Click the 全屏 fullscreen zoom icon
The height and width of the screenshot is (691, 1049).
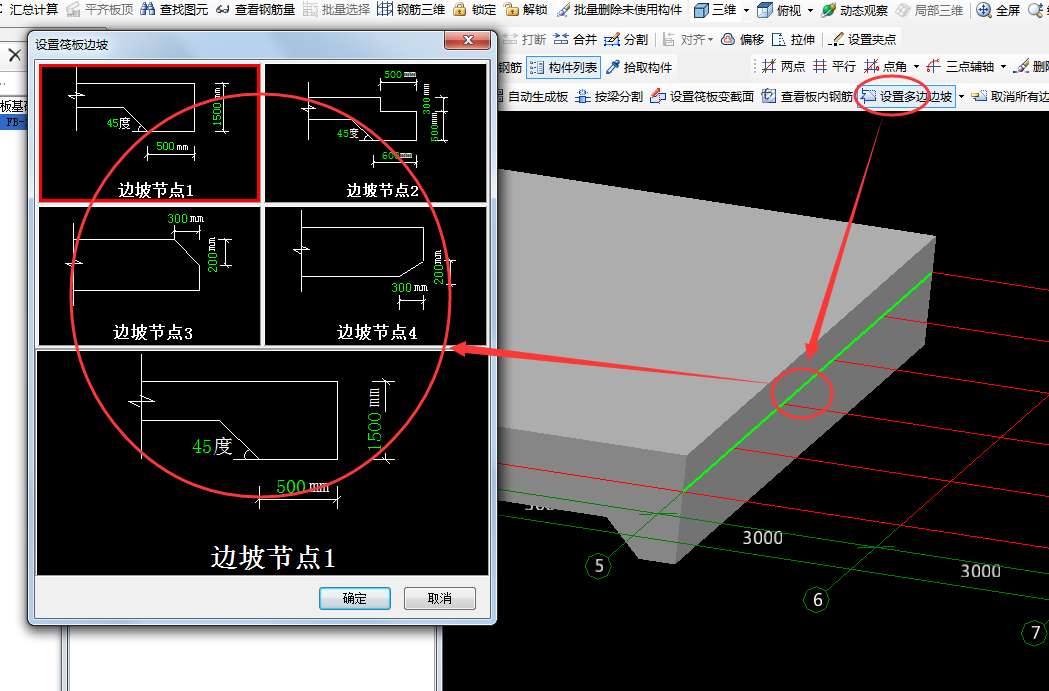pyautogui.click(x=983, y=10)
